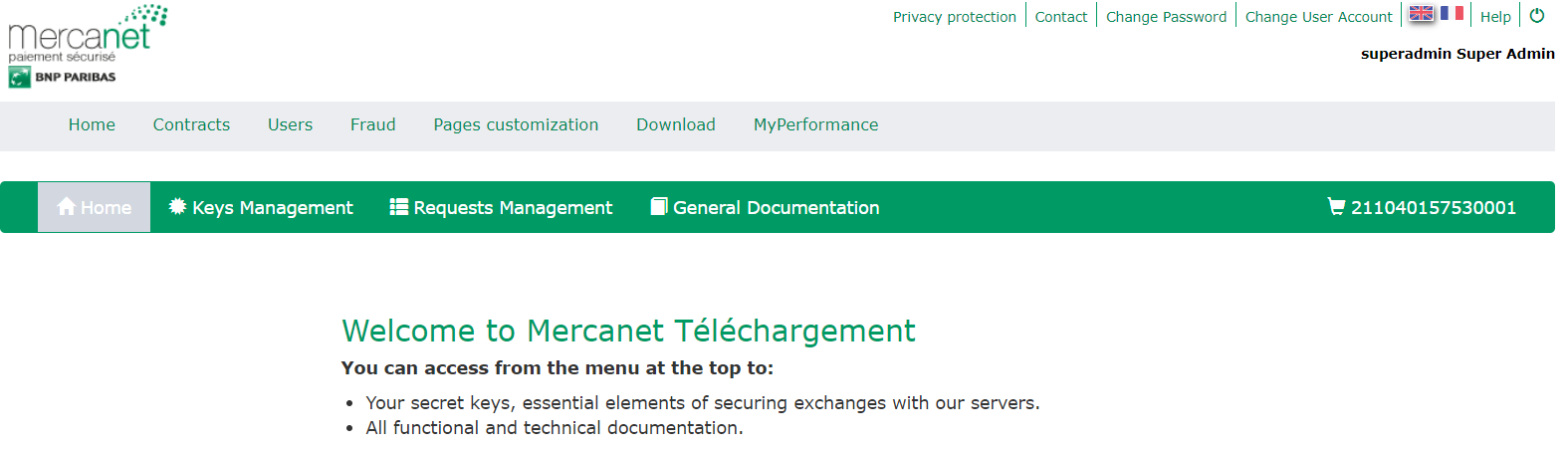Open the Users menu
1568x450 pixels.
[x=290, y=125]
